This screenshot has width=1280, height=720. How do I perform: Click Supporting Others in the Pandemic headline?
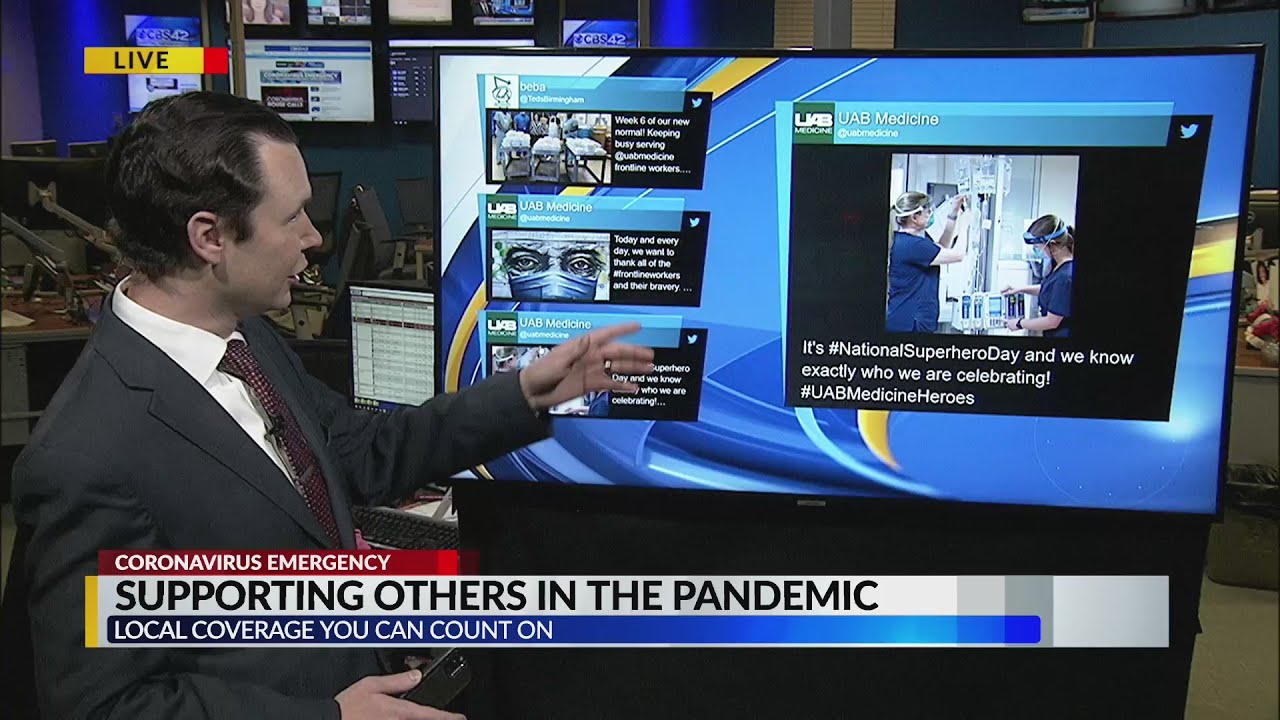[x=497, y=595]
